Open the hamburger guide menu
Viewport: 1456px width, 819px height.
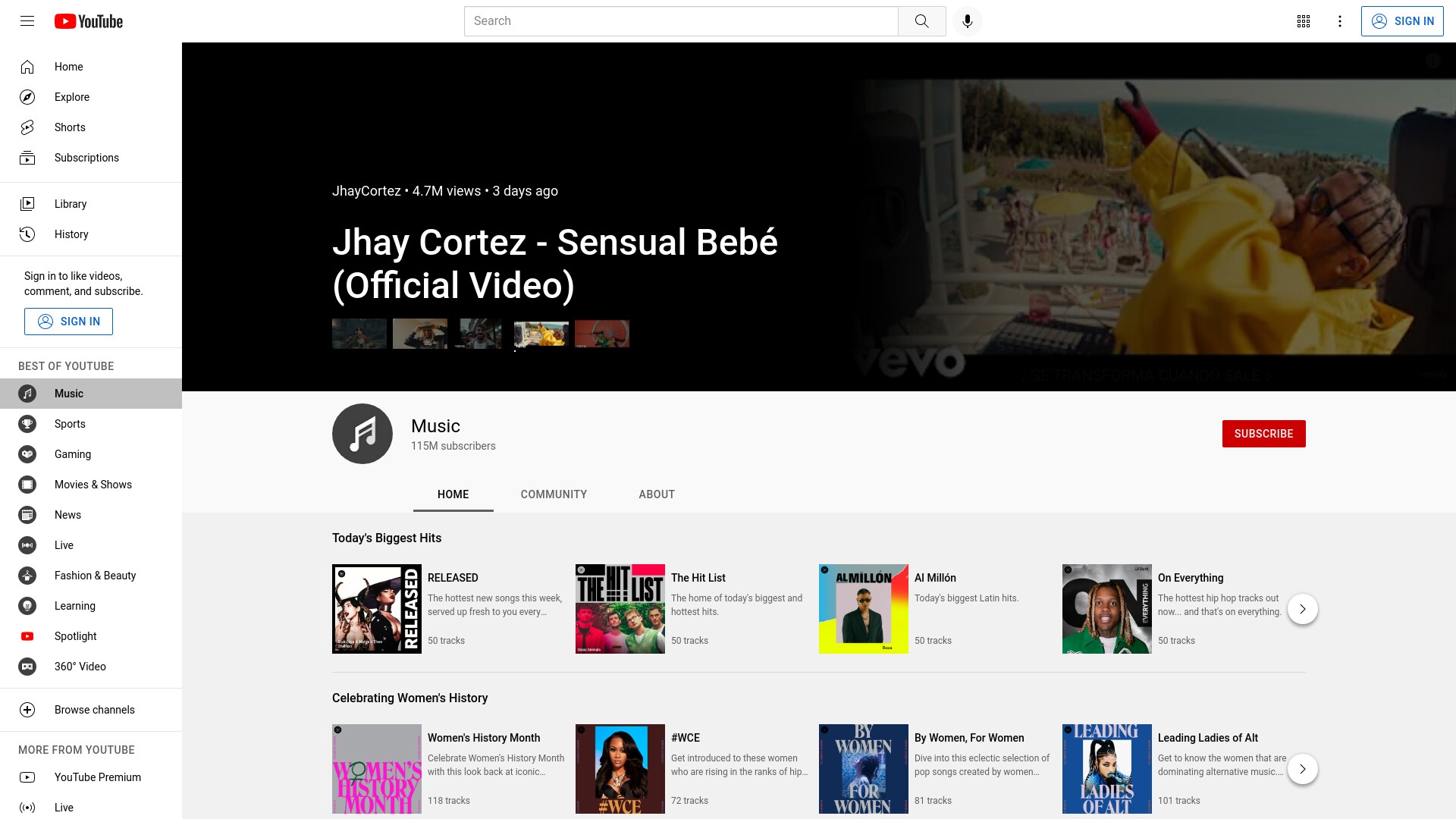point(27,21)
